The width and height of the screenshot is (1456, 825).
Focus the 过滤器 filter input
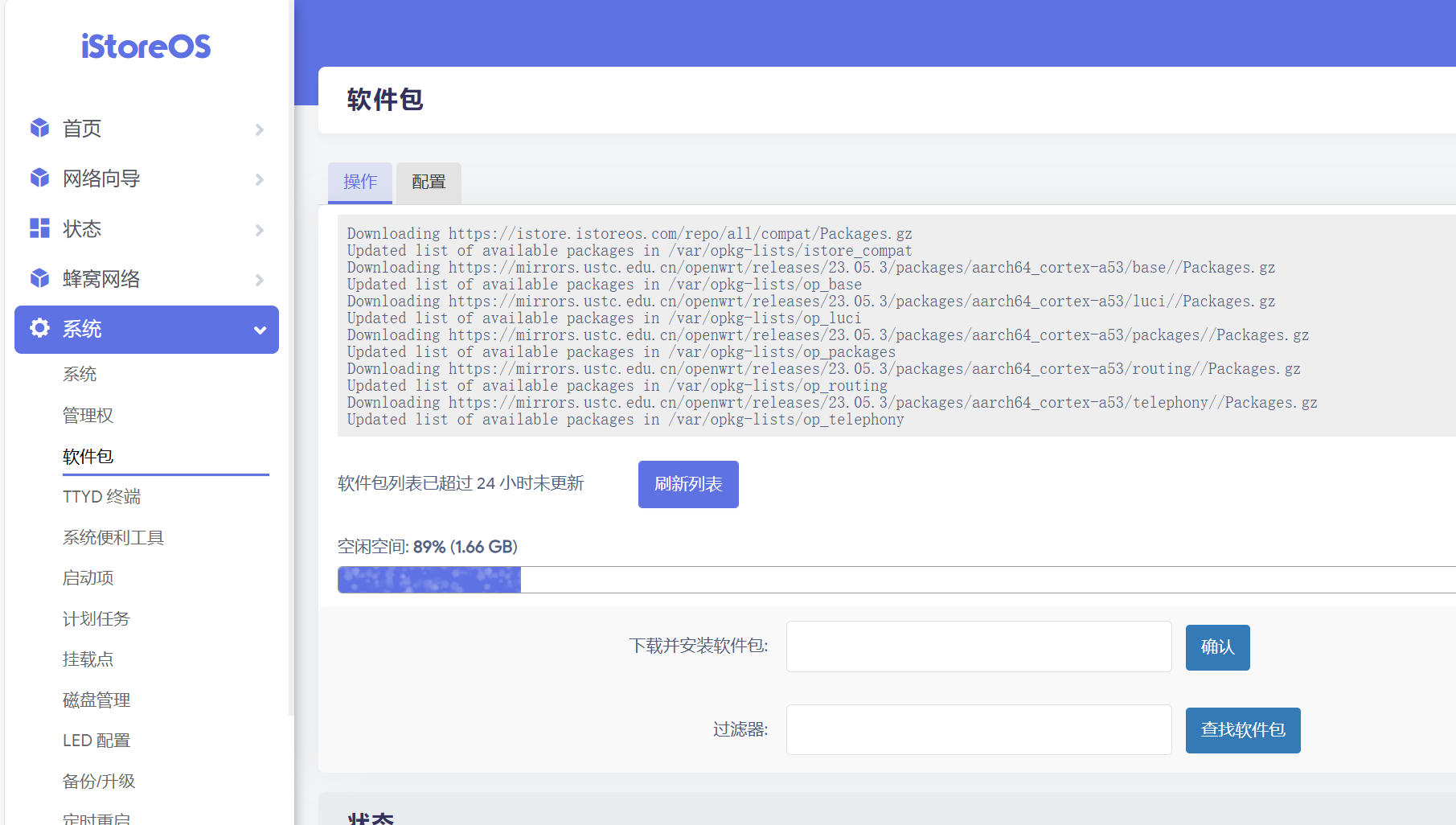pyautogui.click(x=978, y=730)
